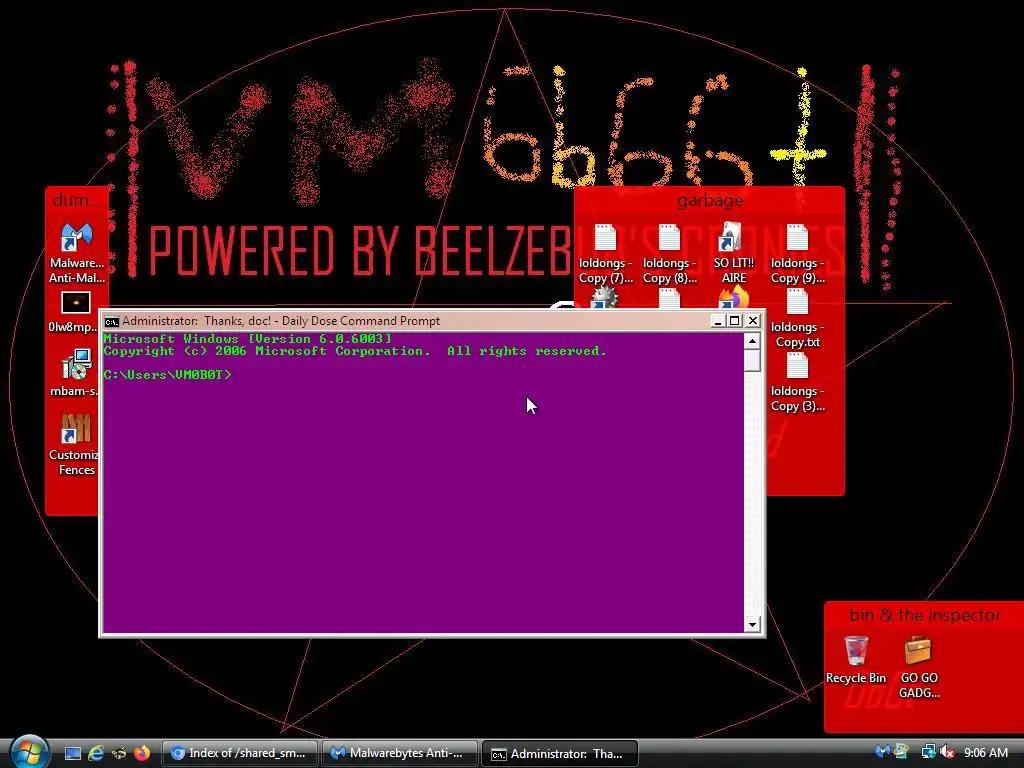Open the Command Prompt title bar system icon
Screen dimensions: 1024x768
(112, 321)
